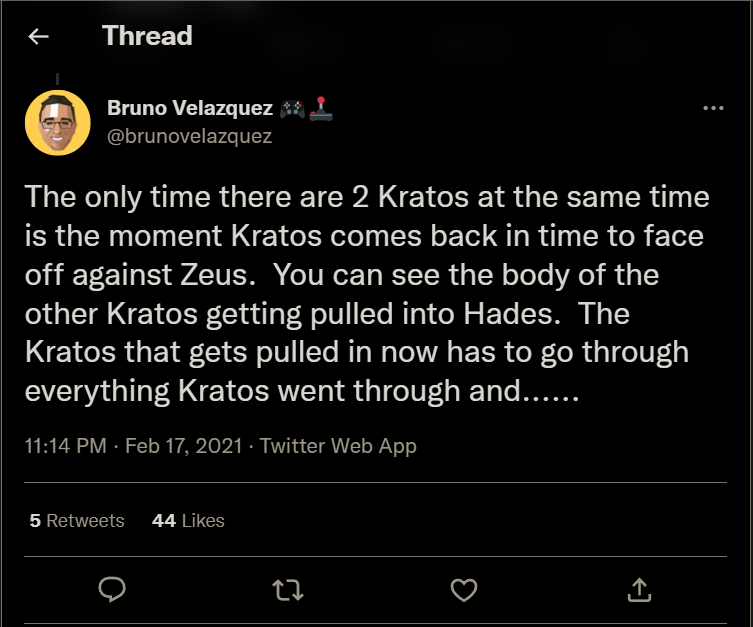Screen dimensions: 753x627
Task: Visit the @brunovelazquez handle link
Action: pyautogui.click(x=189, y=136)
